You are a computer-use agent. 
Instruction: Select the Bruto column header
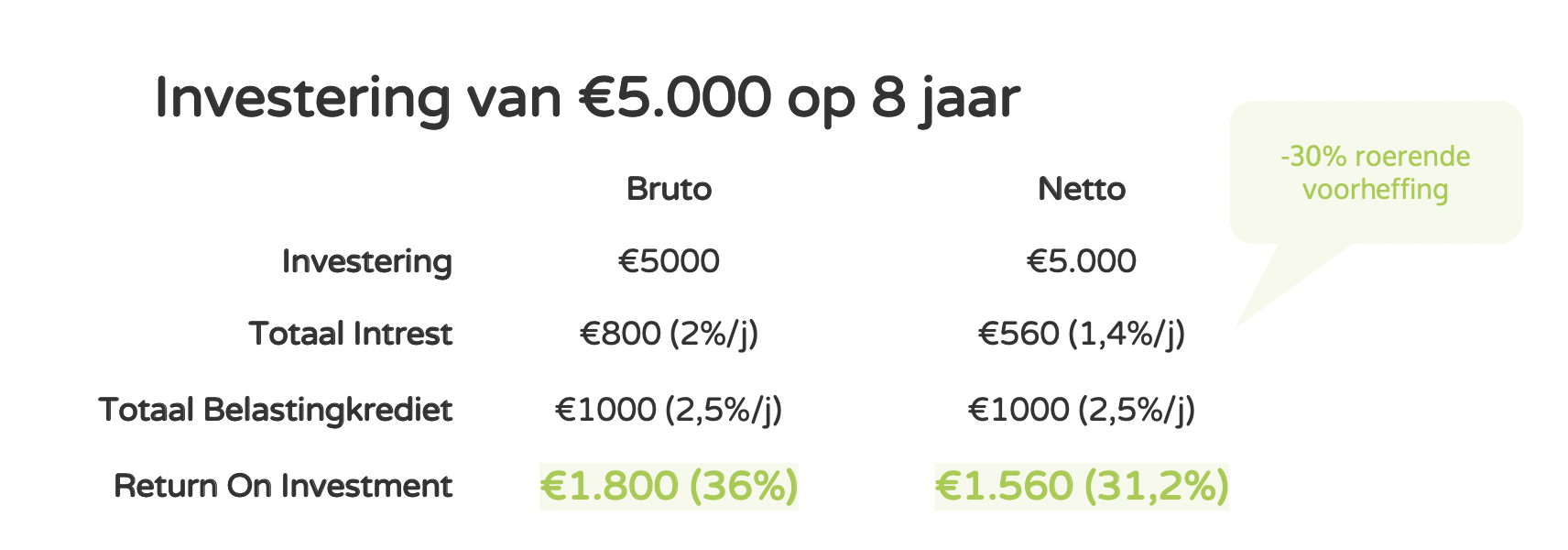coord(669,189)
